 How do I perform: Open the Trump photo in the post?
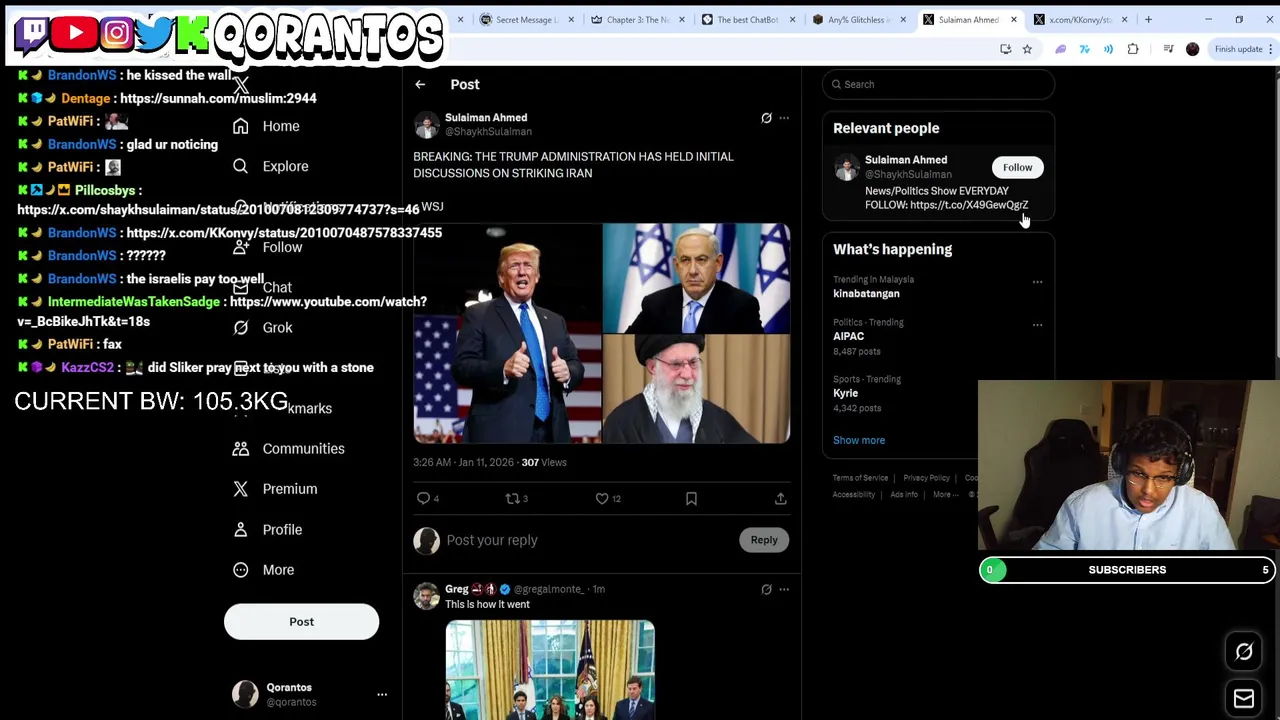507,333
